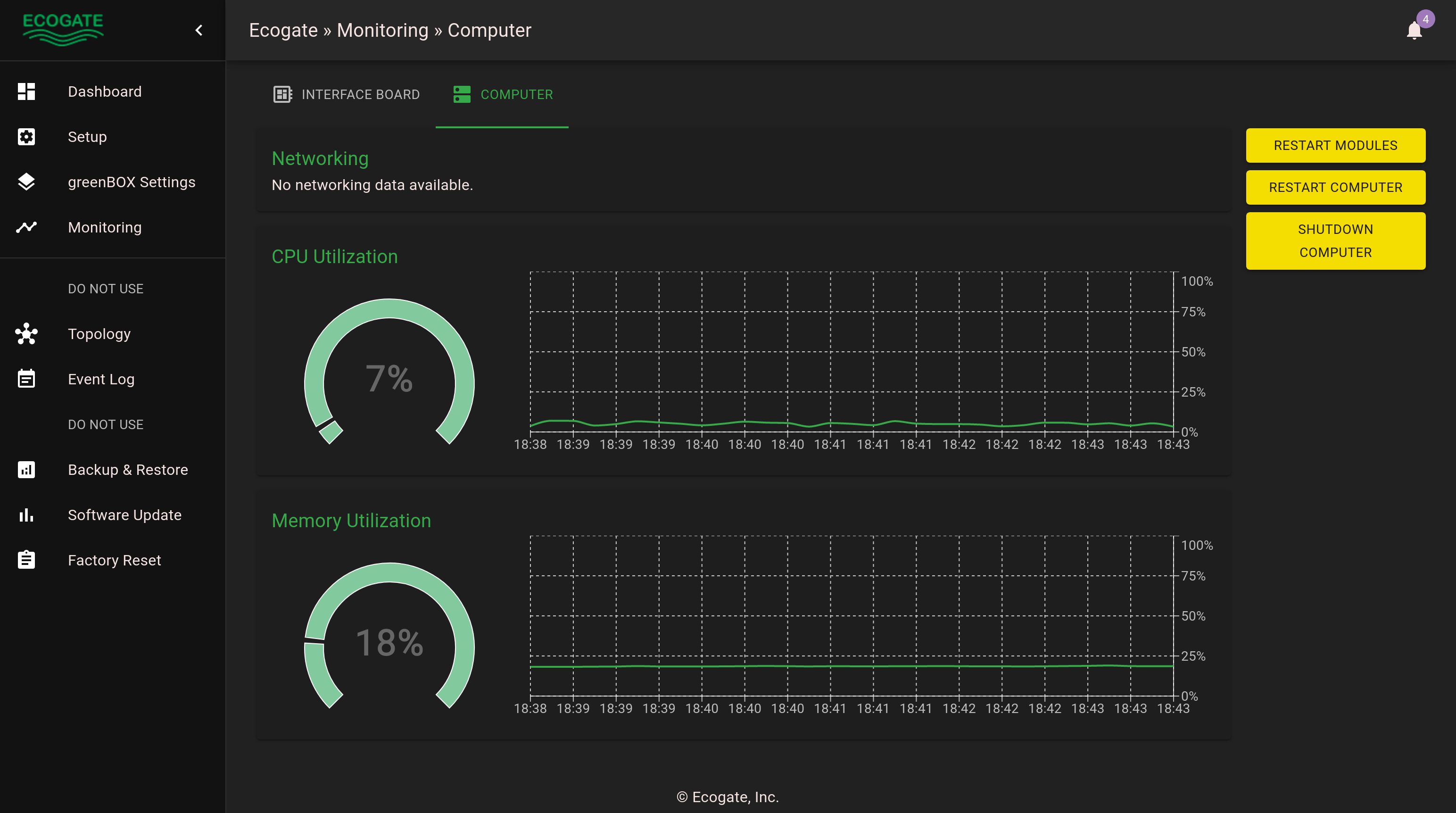1456x813 pixels.
Task: Click 'No networking data available.' text
Action: tap(372, 185)
